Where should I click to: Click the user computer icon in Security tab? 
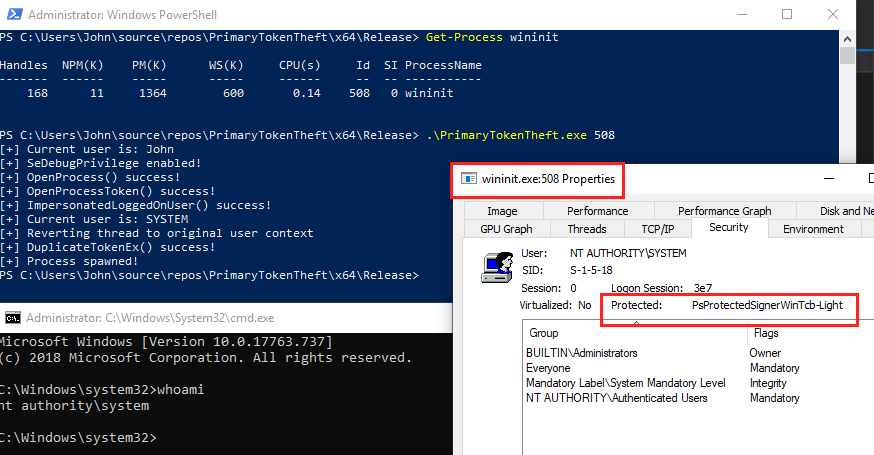497,267
